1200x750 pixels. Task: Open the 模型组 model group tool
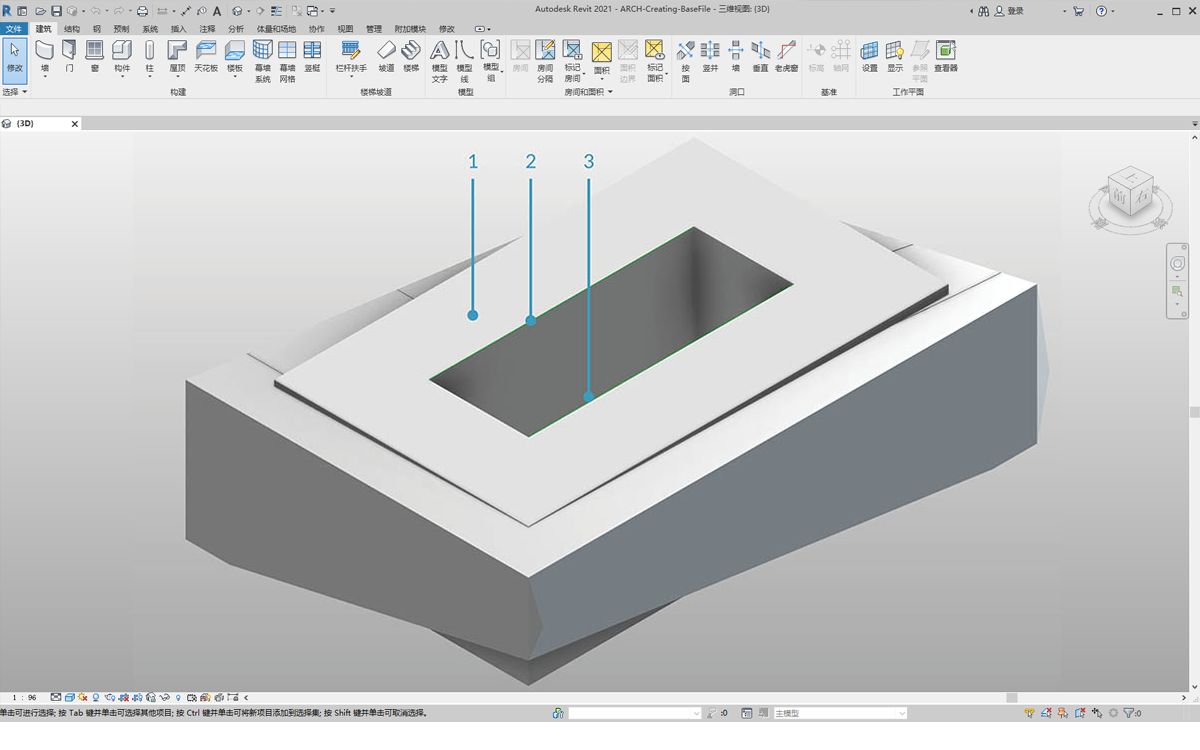coord(491,61)
